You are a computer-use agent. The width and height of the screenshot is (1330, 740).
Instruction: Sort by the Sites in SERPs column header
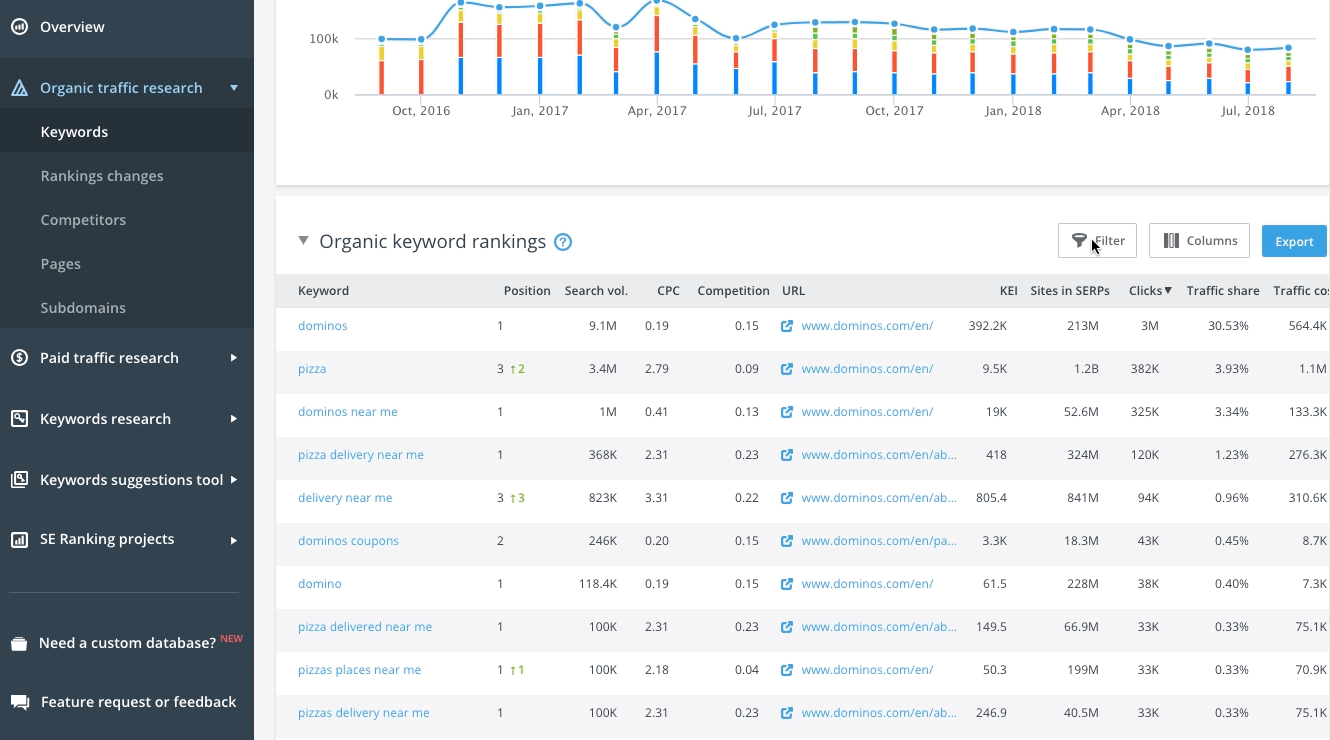pos(1072,291)
